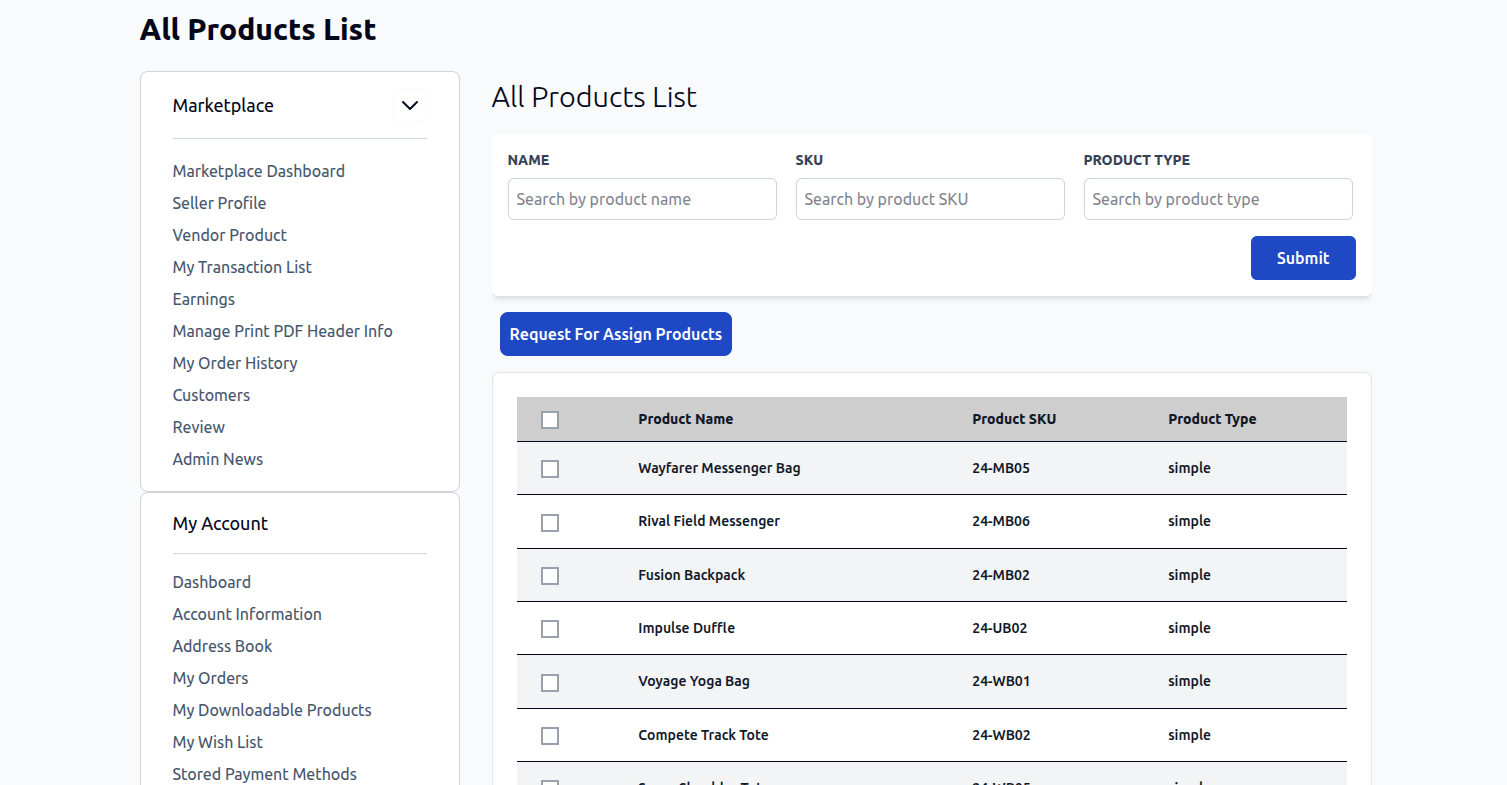Focus the product name search field
This screenshot has height=785, width=1507.
tap(642, 199)
